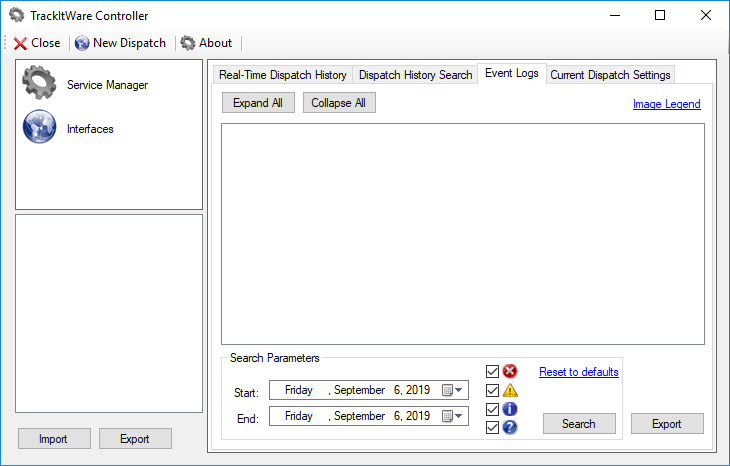730x466 pixels.
Task: Select the Event Logs tab
Action: click(512, 73)
